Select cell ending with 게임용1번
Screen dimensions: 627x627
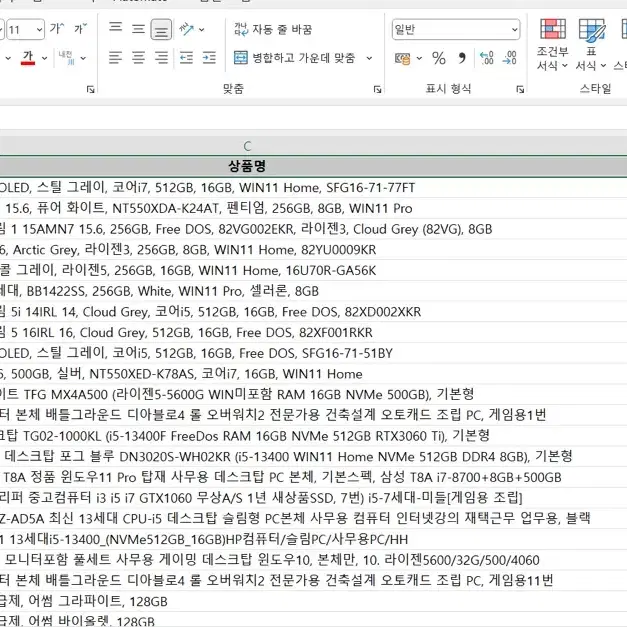tap(314, 415)
